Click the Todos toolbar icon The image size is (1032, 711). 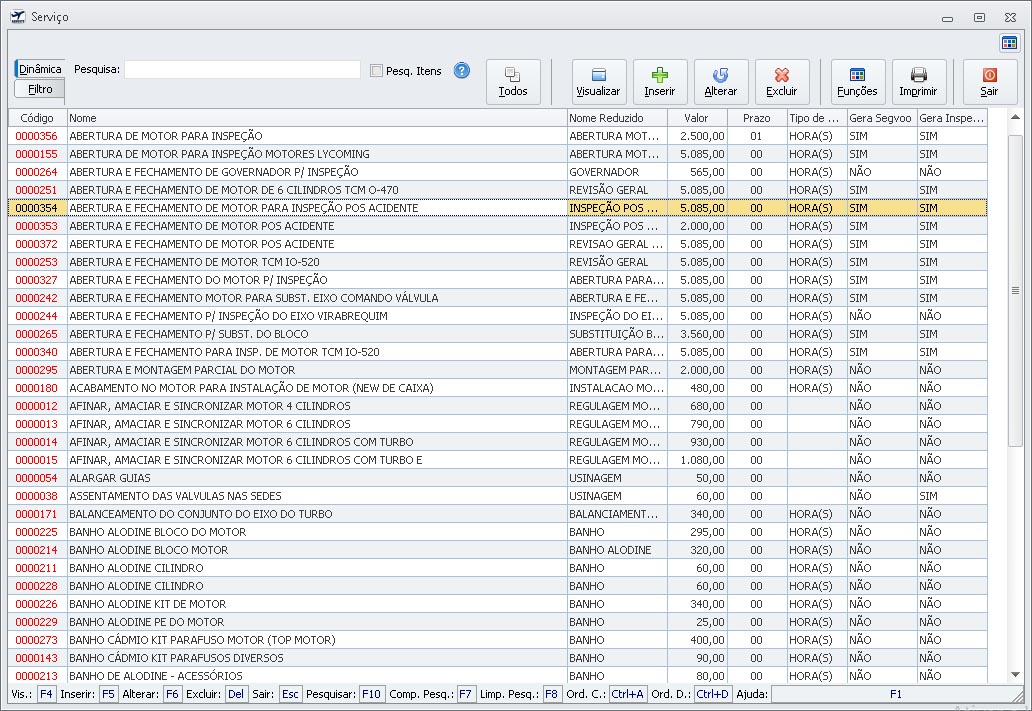point(513,81)
